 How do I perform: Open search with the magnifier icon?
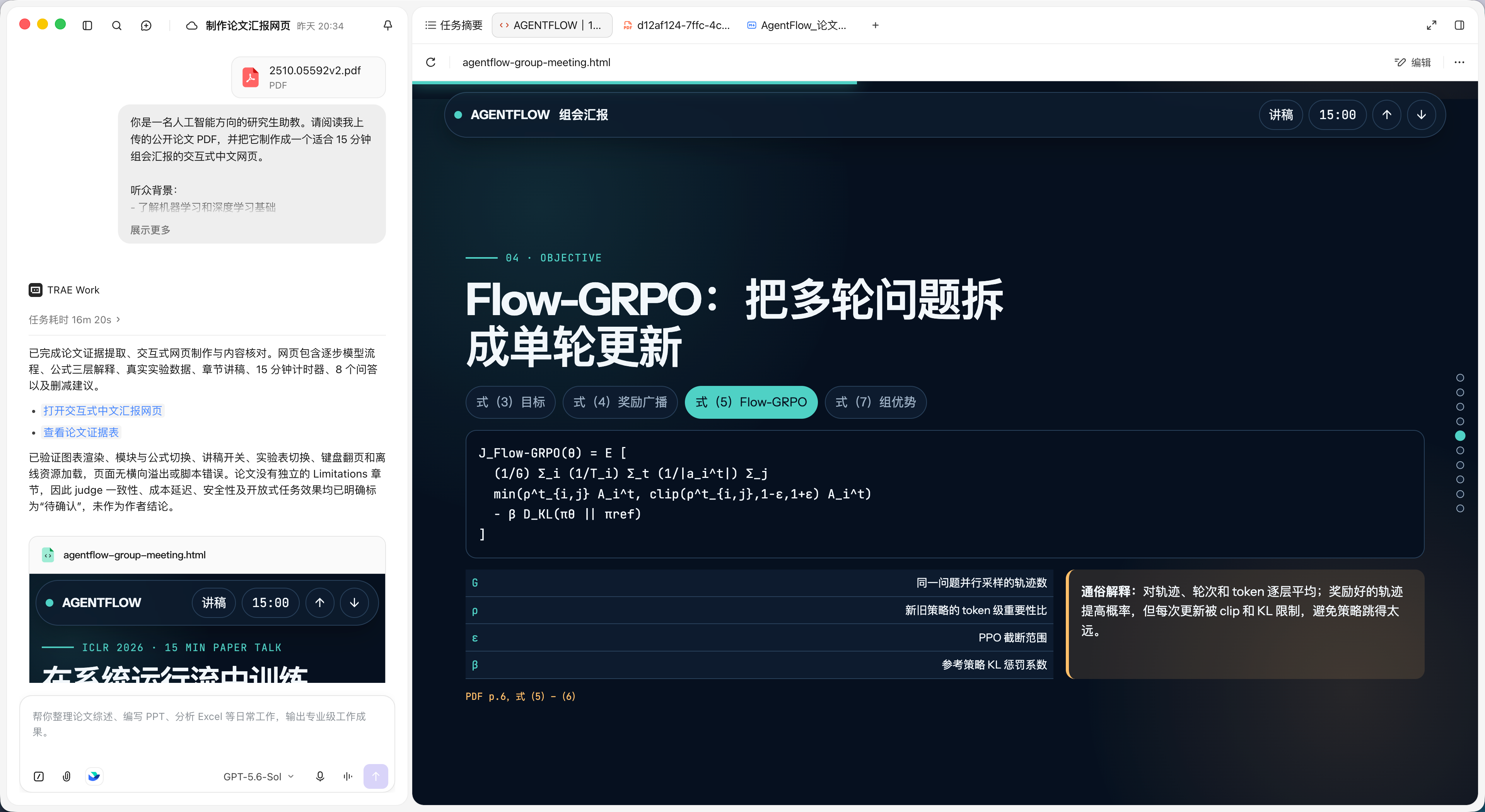(116, 26)
